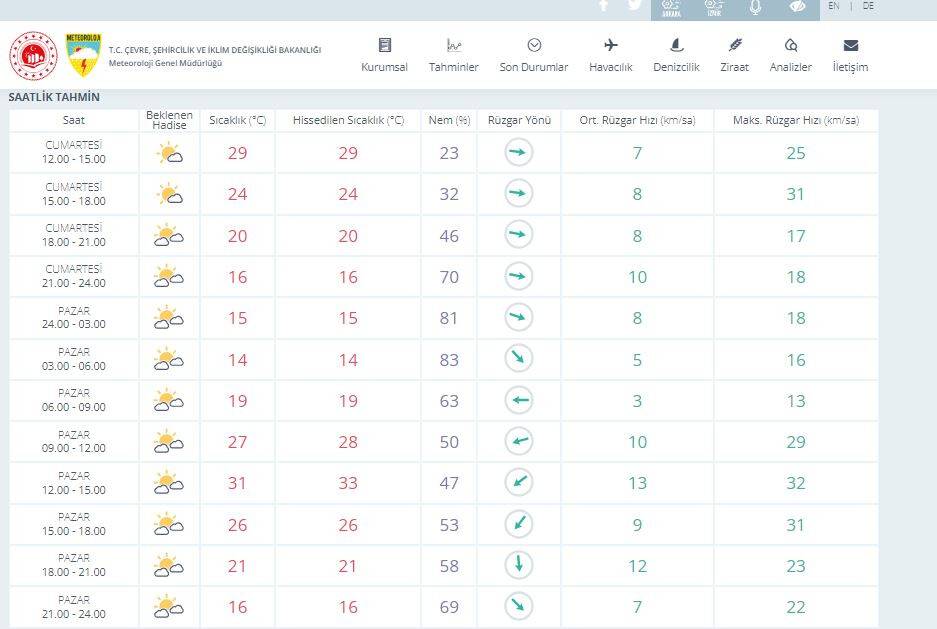Open the İzmir radar icon
Screen dimensions: 937x629
[x=713, y=7]
